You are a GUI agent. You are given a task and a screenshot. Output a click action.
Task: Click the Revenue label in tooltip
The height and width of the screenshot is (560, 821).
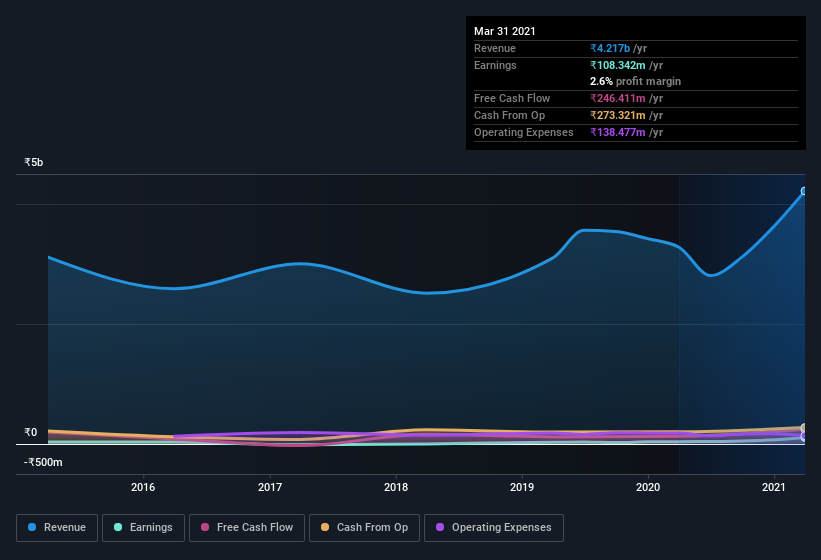495,48
